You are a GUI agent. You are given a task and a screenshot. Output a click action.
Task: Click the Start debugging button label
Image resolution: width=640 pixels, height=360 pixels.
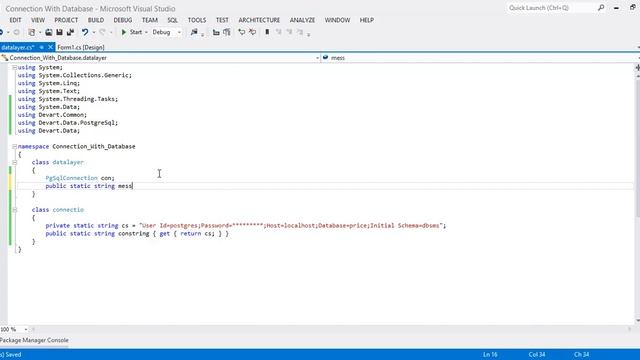coord(136,32)
